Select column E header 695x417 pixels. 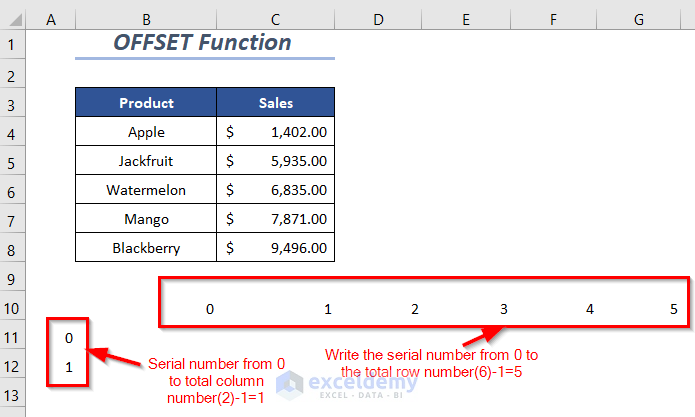coord(466,19)
